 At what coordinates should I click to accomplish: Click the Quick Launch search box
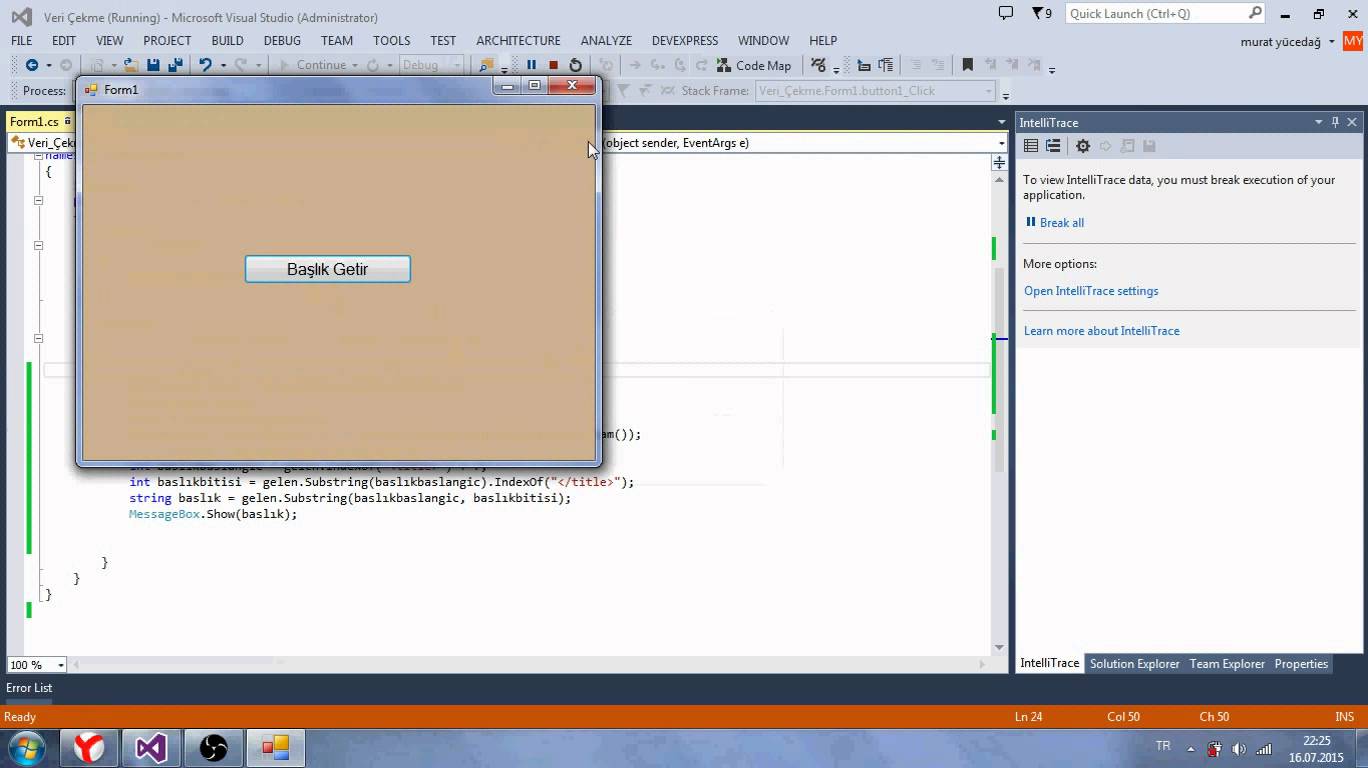[1166, 14]
